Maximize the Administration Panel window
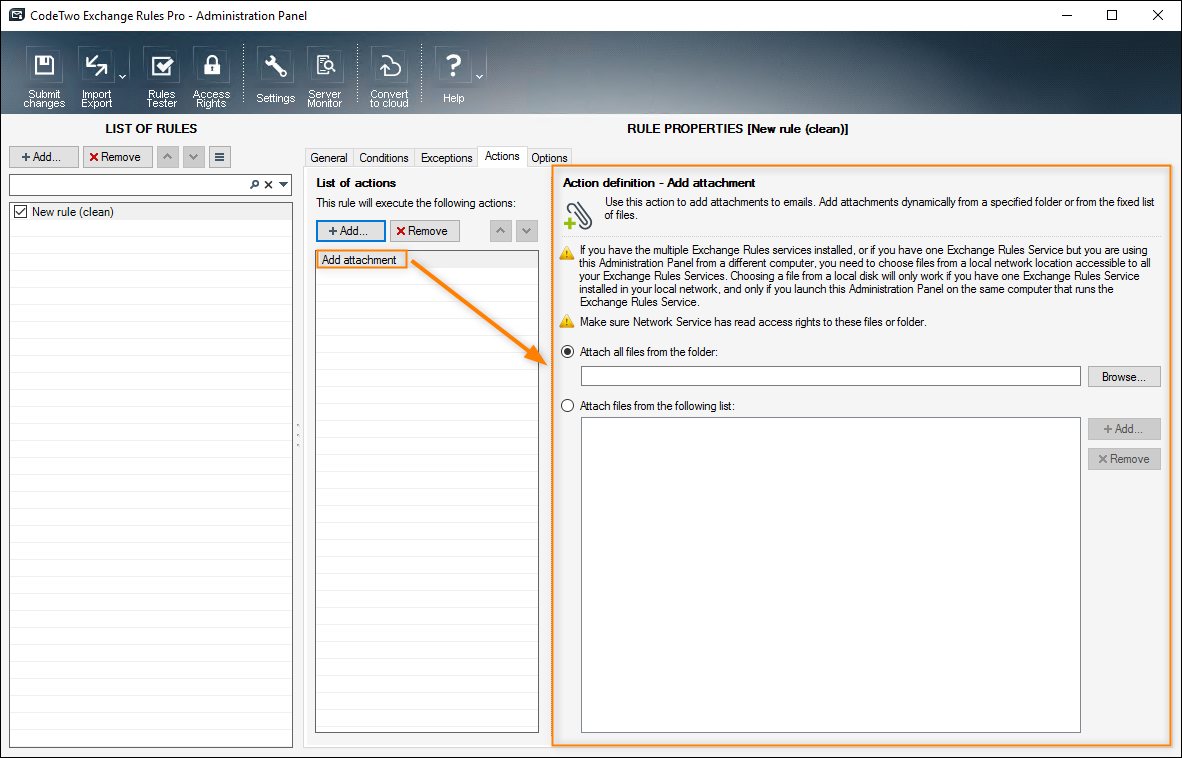 (1112, 15)
